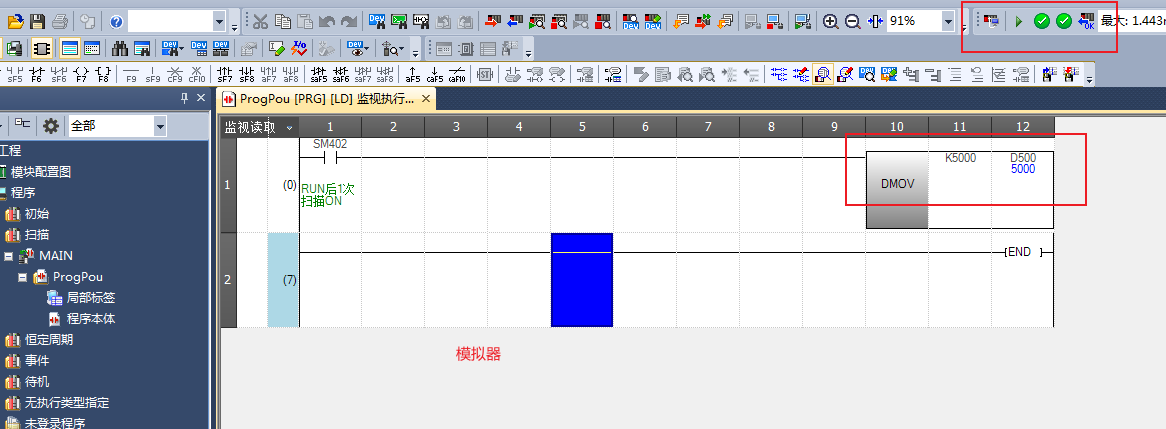
Task: Open the 监视读取 mode dropdown
Action: coord(290,127)
